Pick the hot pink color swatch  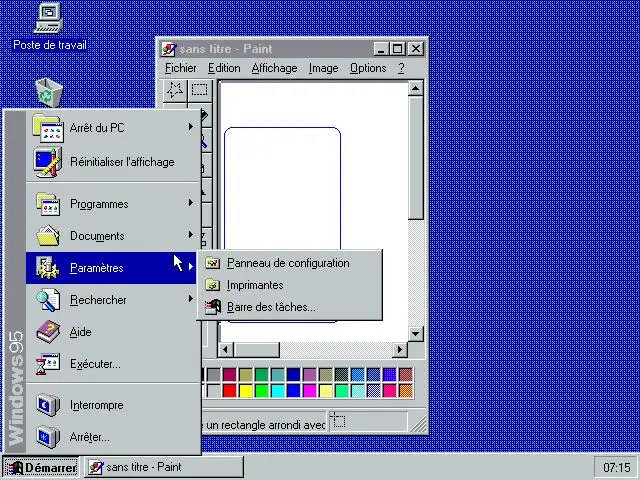point(390,391)
